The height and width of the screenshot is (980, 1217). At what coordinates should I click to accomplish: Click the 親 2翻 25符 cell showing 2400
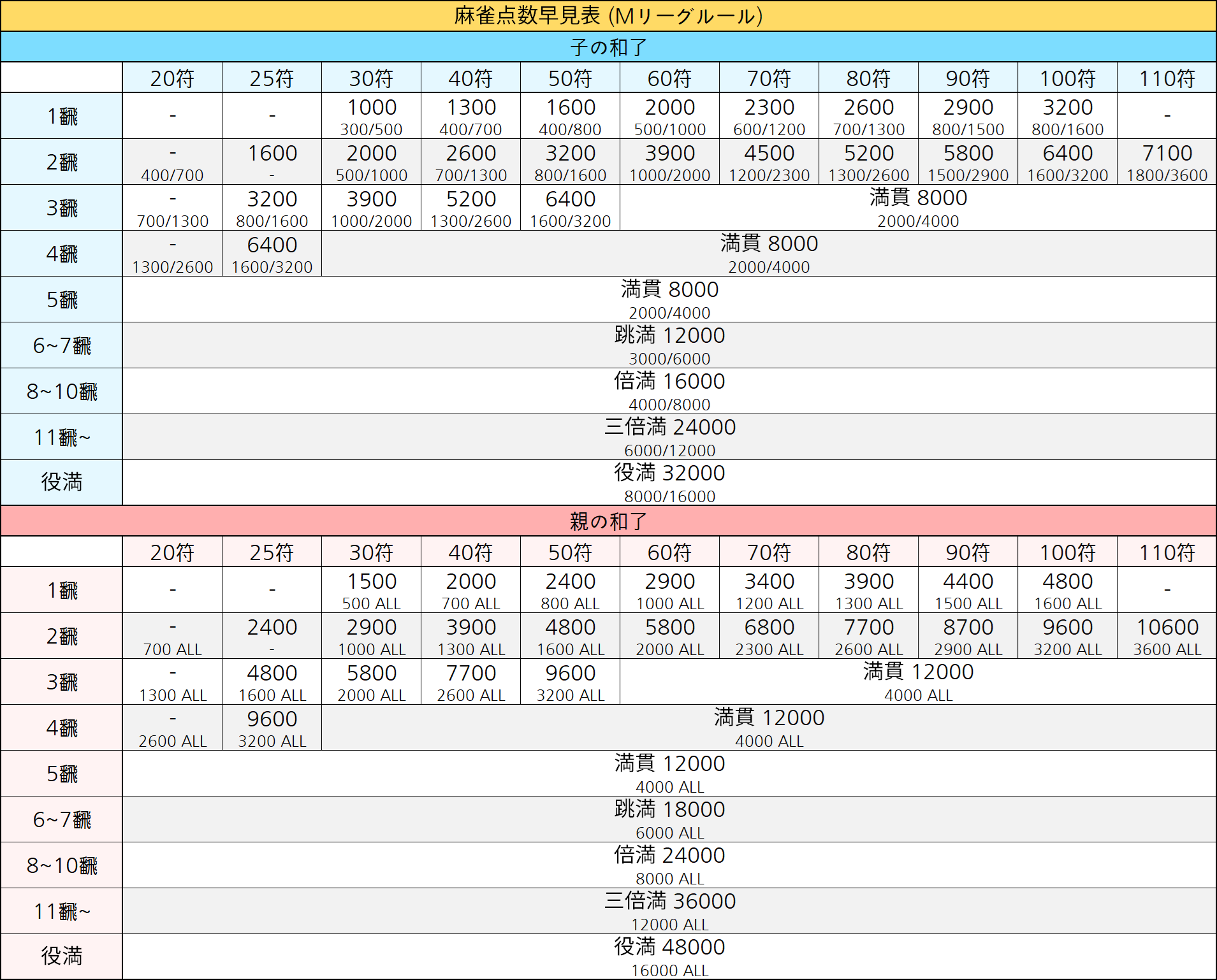(272, 636)
